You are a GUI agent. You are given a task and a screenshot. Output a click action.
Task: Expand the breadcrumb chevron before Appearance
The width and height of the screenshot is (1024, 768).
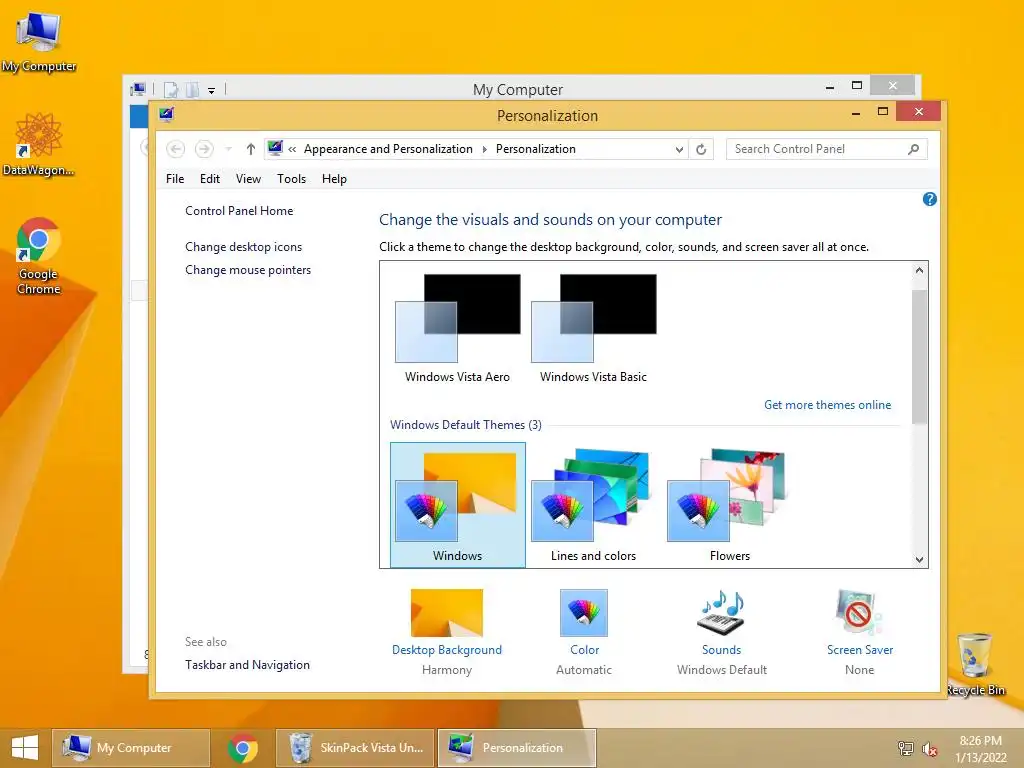(x=292, y=150)
